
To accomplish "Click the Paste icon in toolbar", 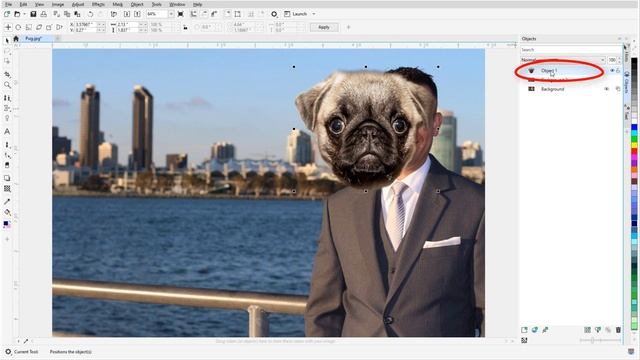I will [x=77, y=14].
